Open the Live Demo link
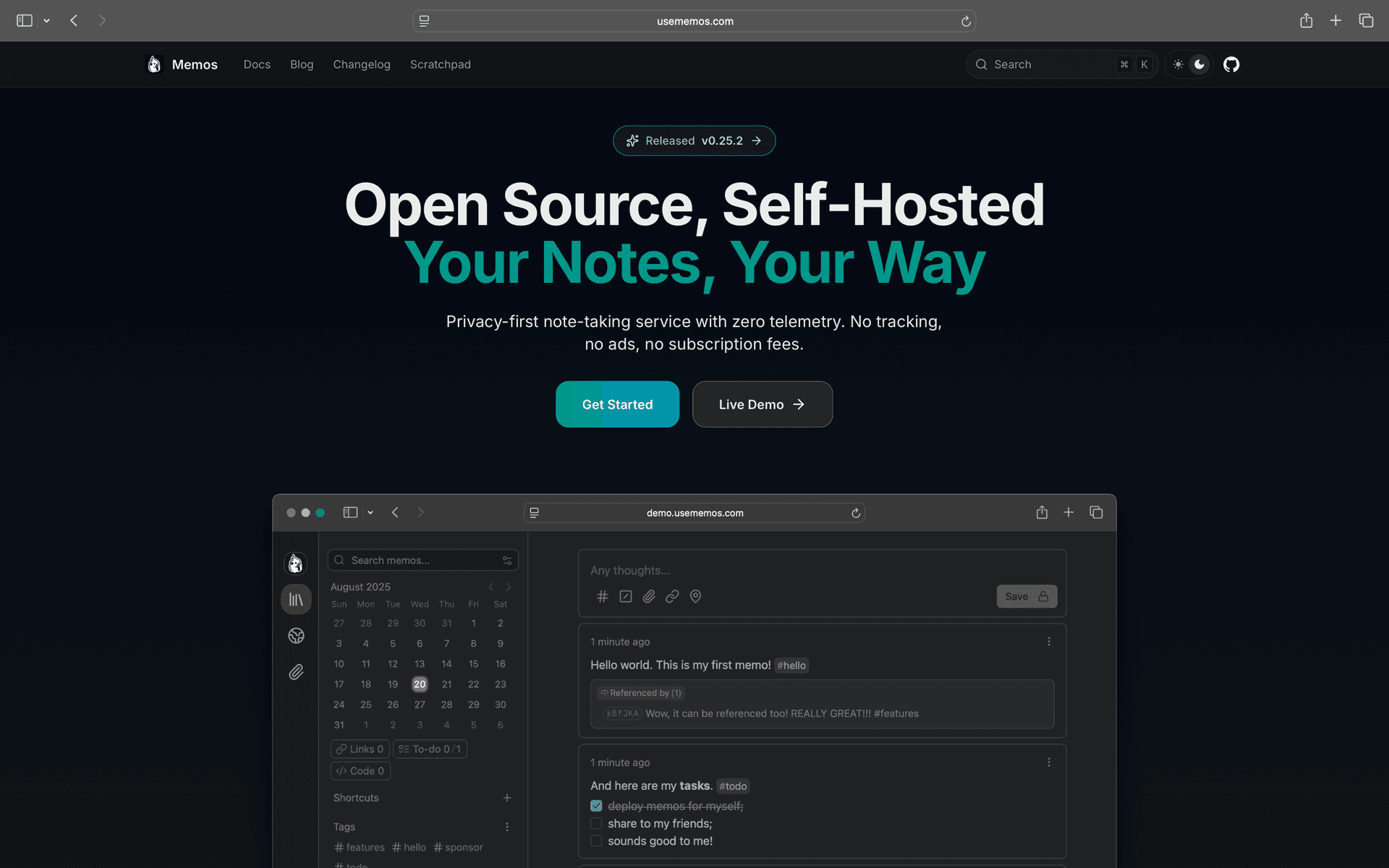Image resolution: width=1389 pixels, height=868 pixels. tap(762, 404)
